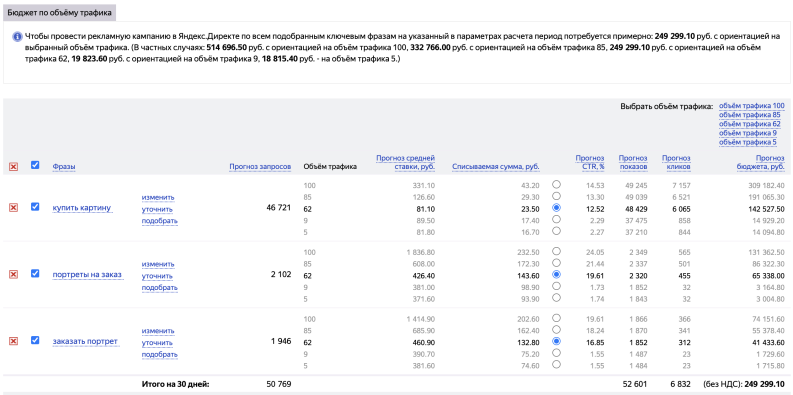Select traffic volume 85 radio for 'купить картину'
This screenshot has height=395, width=793.
click(556, 196)
